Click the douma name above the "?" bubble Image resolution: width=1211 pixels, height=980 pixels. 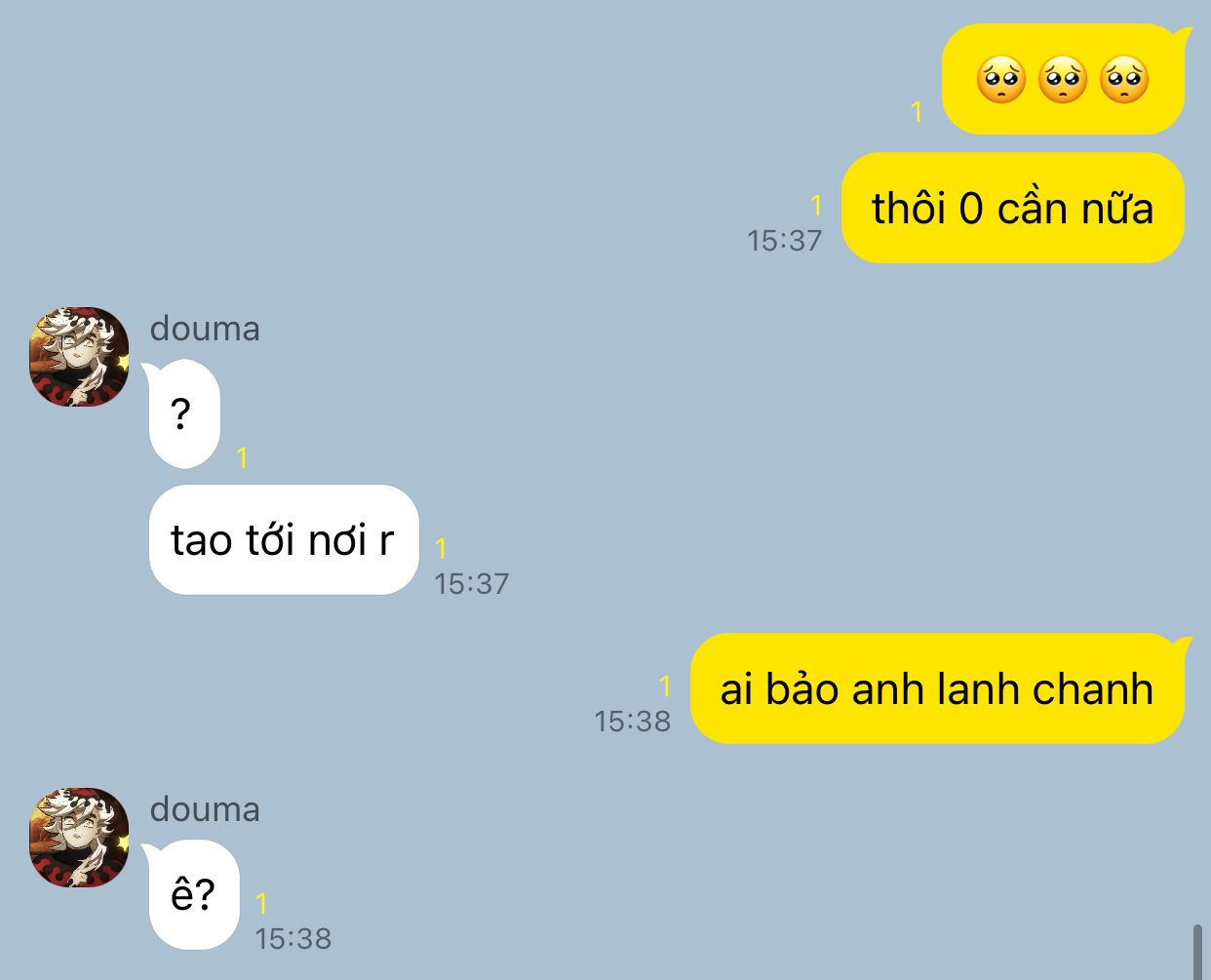pyautogui.click(x=205, y=329)
